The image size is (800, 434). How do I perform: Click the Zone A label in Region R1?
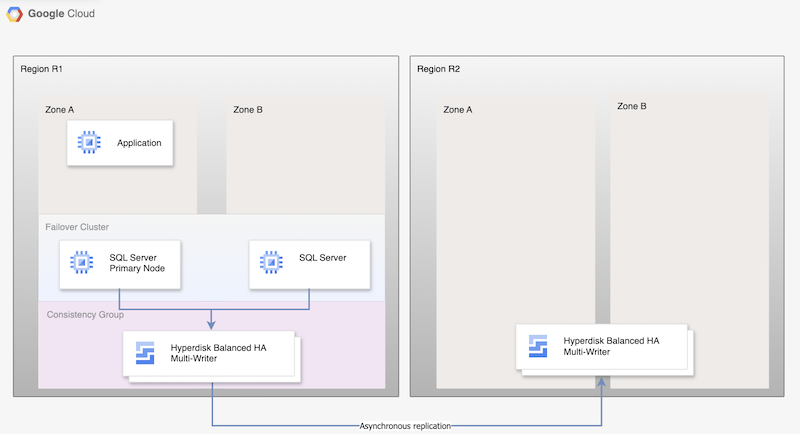click(63, 109)
